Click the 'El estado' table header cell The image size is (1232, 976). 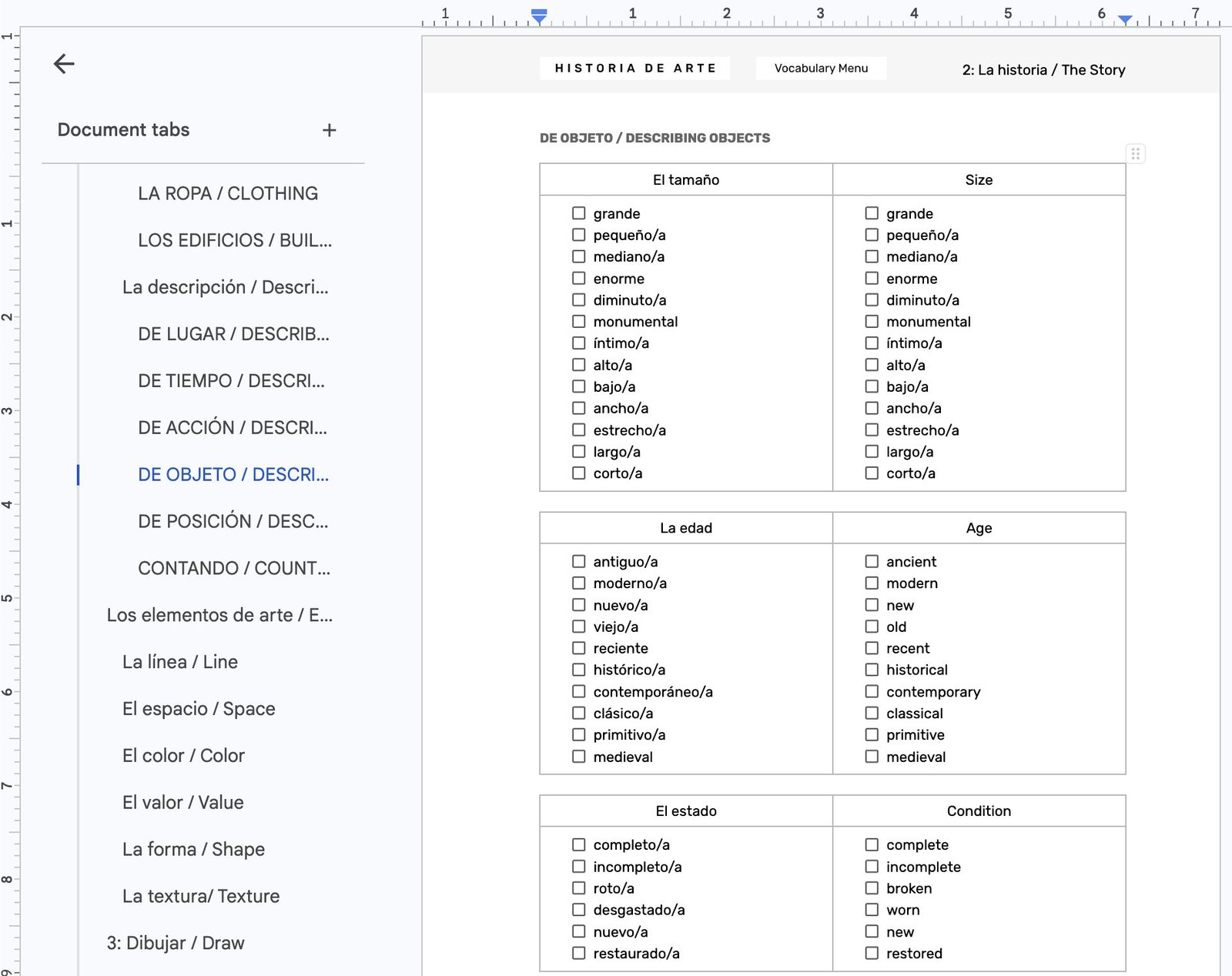pos(686,811)
